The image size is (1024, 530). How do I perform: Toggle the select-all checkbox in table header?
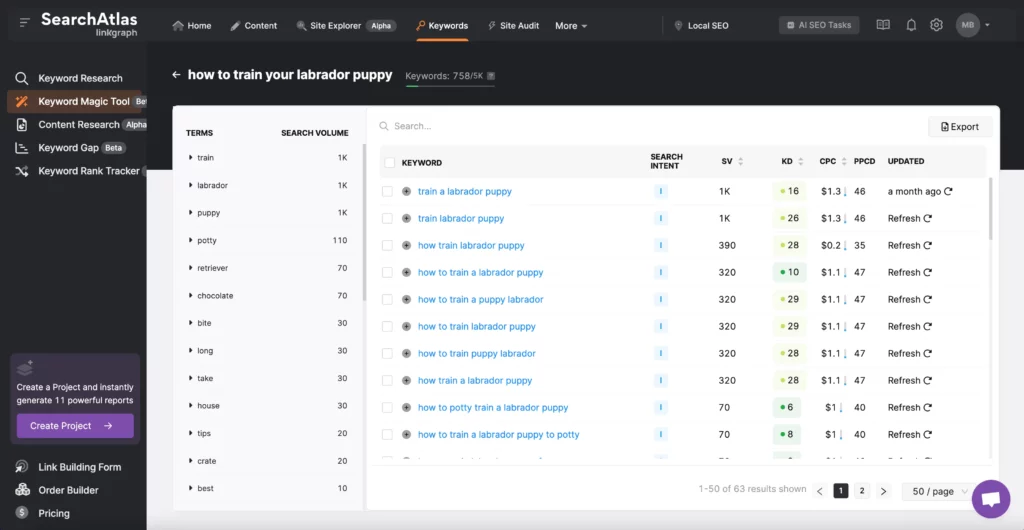[388, 162]
